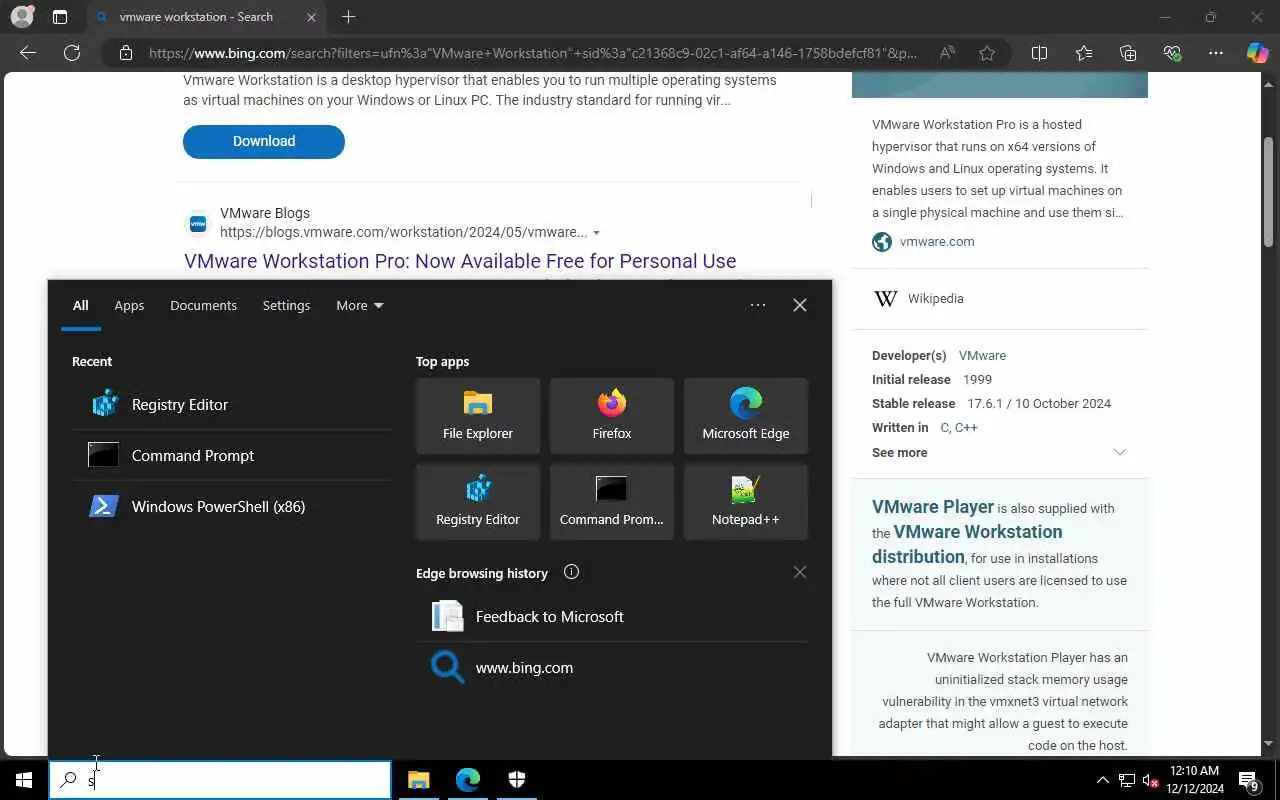Close the vmware workstation search tab
Screen dimensions: 1280x800
pos(311,17)
